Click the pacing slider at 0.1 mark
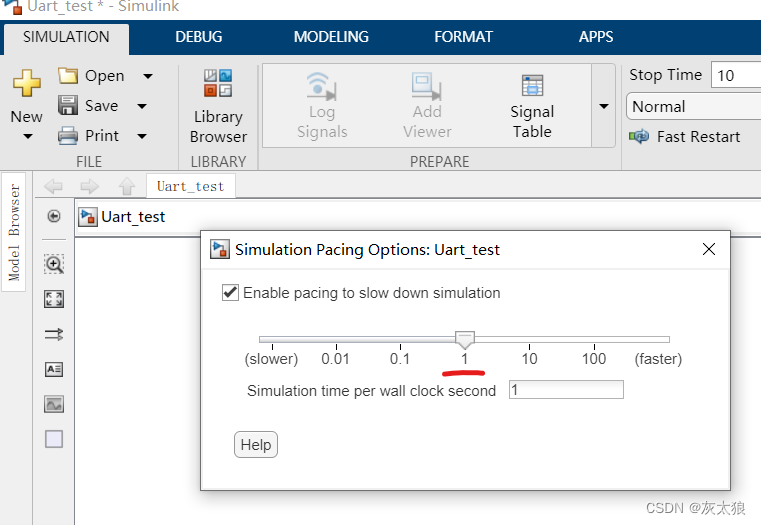This screenshot has height=525, width=761. tap(400, 340)
